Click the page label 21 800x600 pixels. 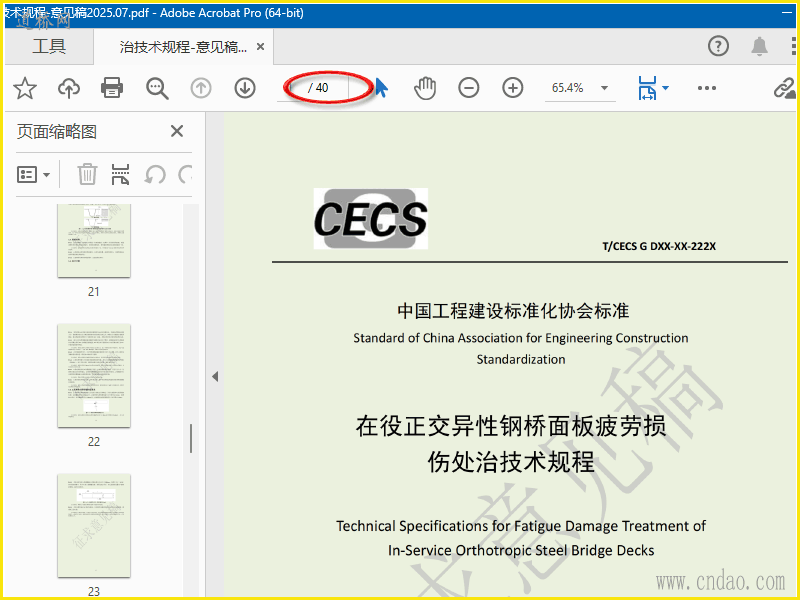(93, 292)
